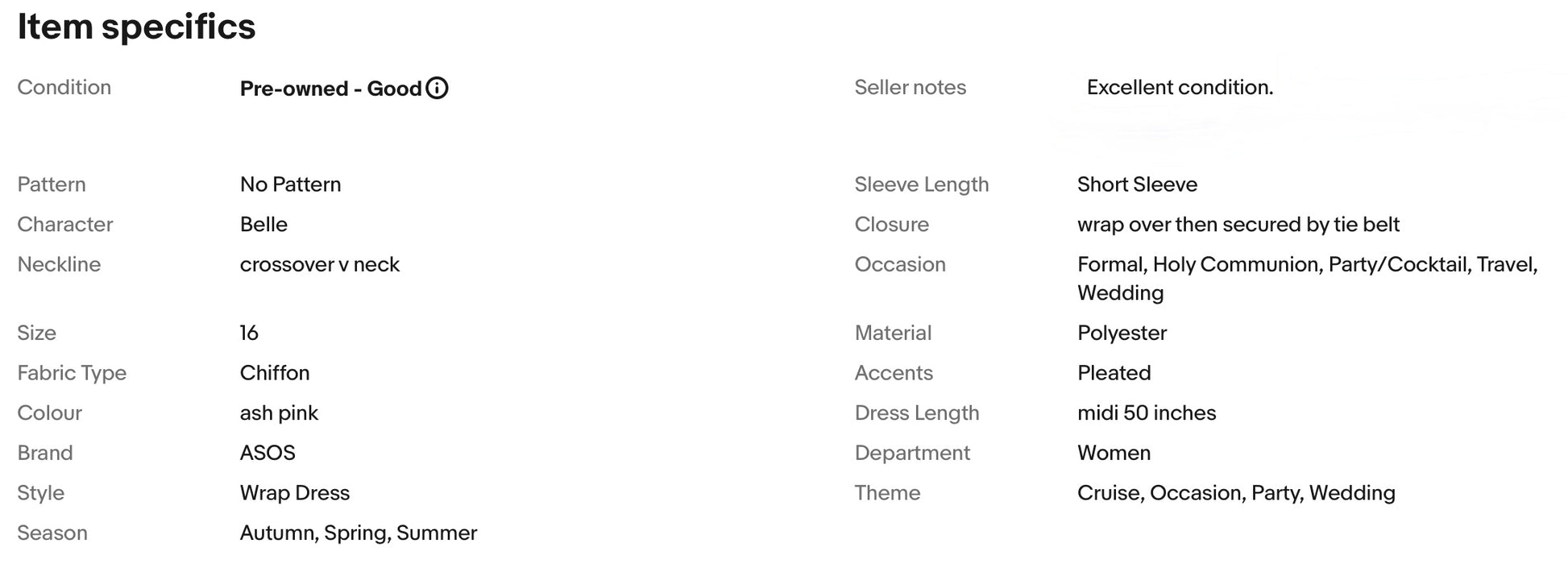Select the Excellent condition seller note text

coord(1180,87)
